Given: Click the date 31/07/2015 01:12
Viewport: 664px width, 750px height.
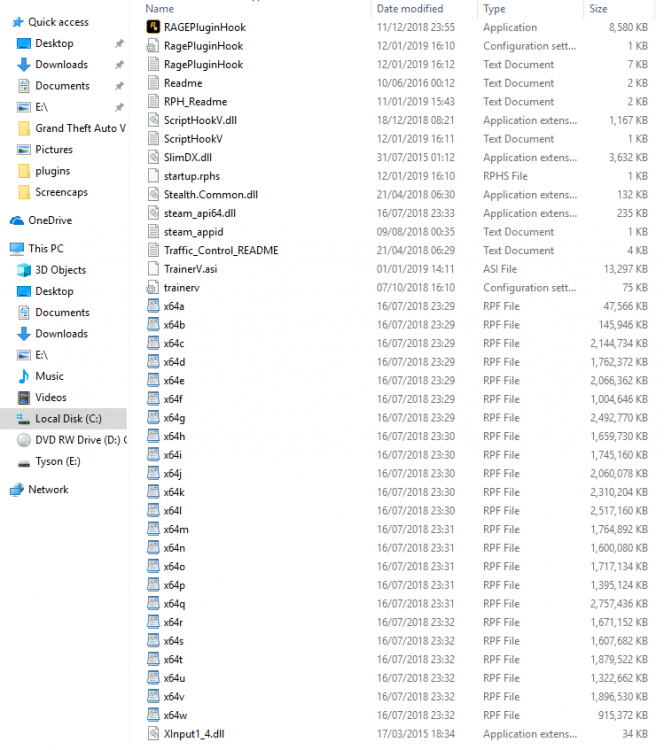Looking at the screenshot, I should click(415, 157).
